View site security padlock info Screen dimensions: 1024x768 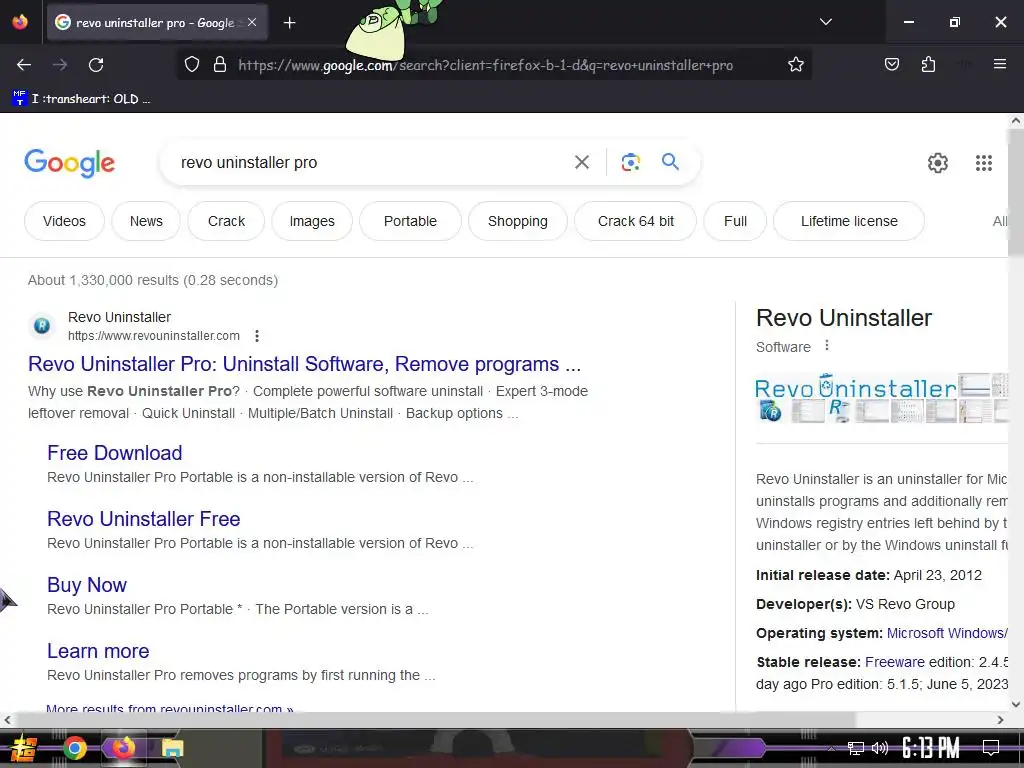click(x=220, y=65)
